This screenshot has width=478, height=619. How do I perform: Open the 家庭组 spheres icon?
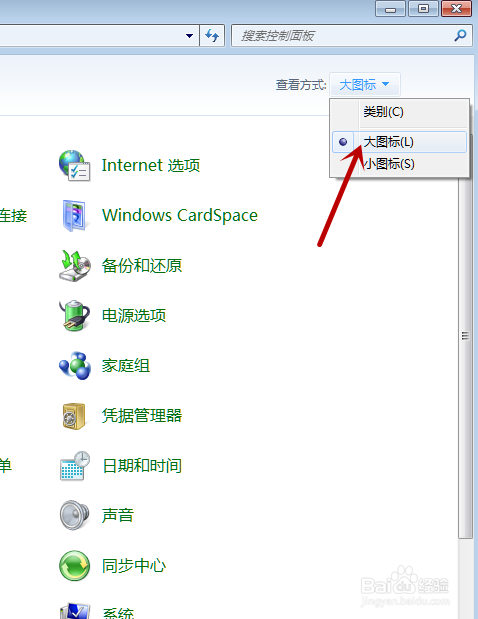pyautogui.click(x=75, y=366)
